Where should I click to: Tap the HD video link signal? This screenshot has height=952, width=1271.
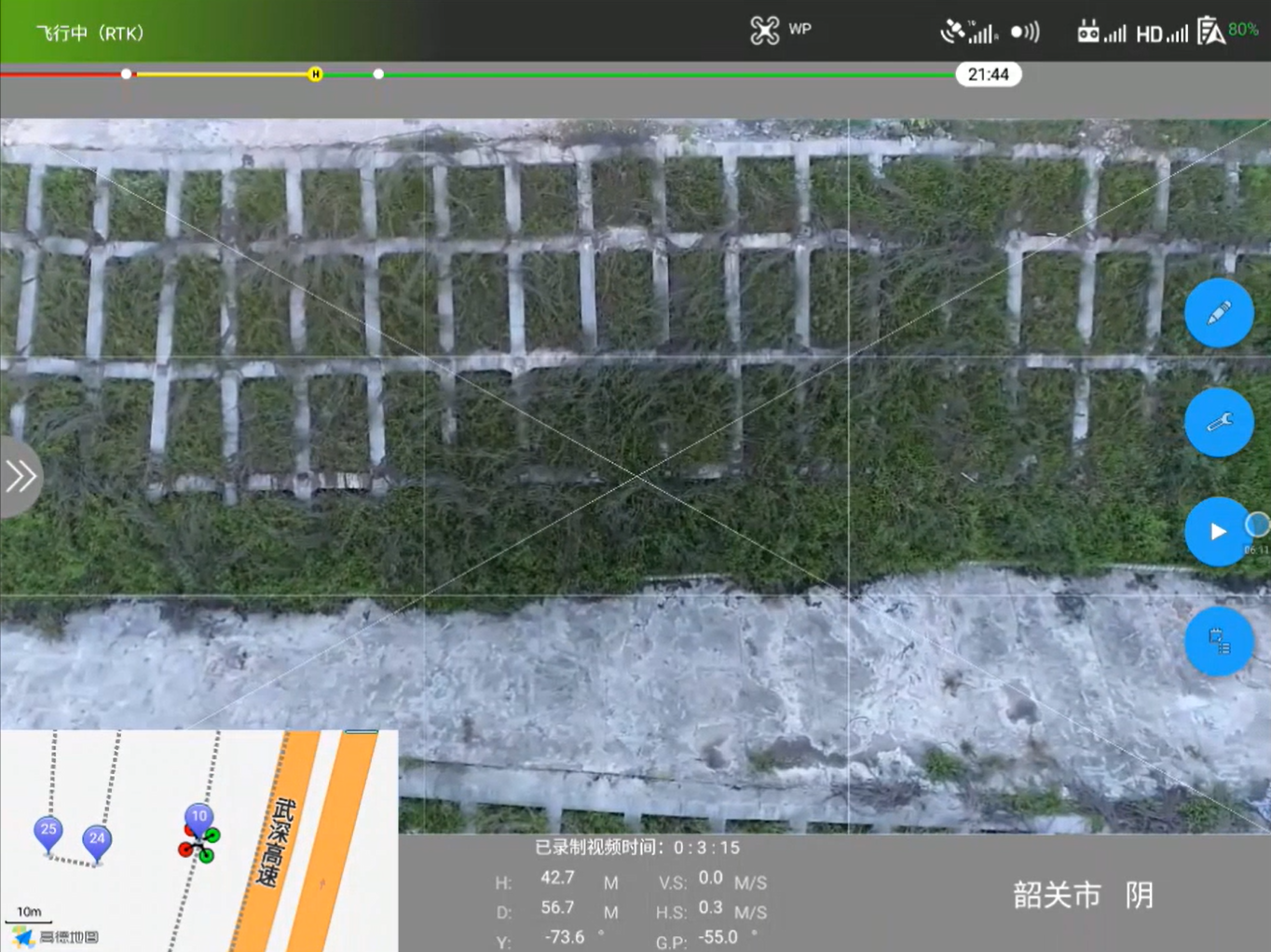1161,34
